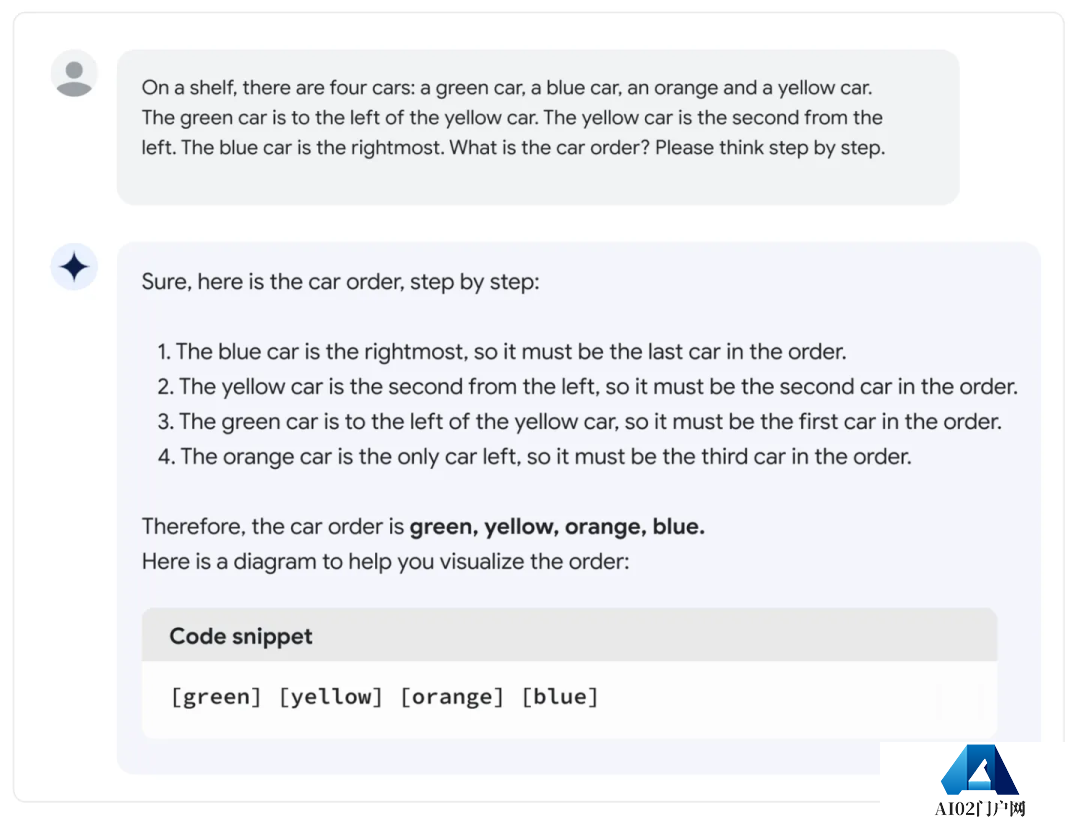1080x817 pixels.
Task: Click the bold answer green, yellow, orange, blue
Action: pos(557,527)
